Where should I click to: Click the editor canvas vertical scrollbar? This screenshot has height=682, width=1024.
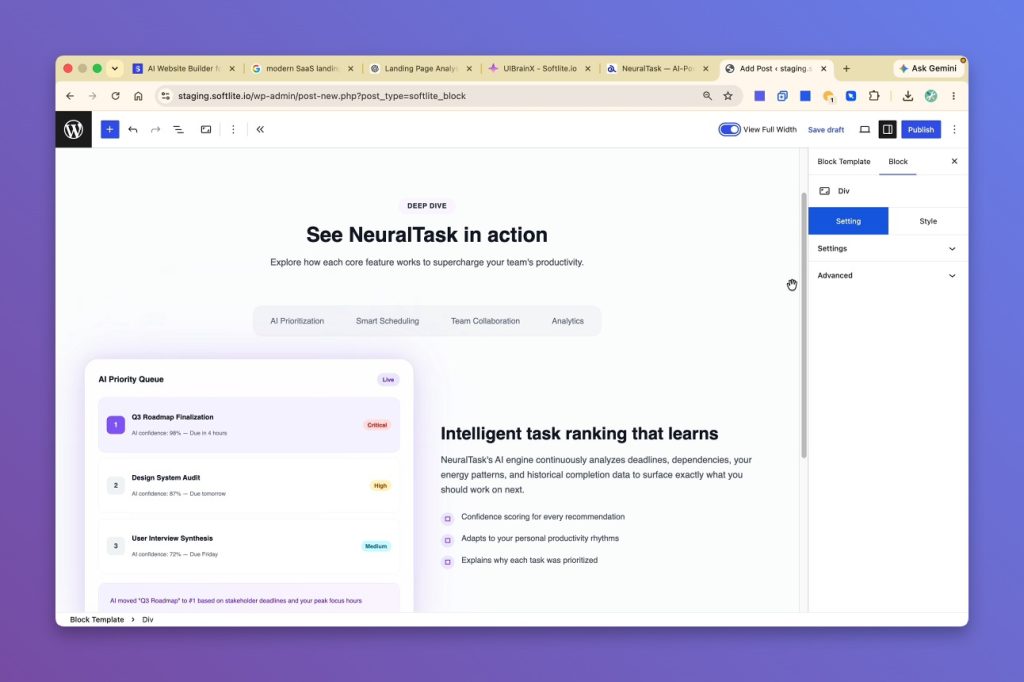(x=804, y=325)
